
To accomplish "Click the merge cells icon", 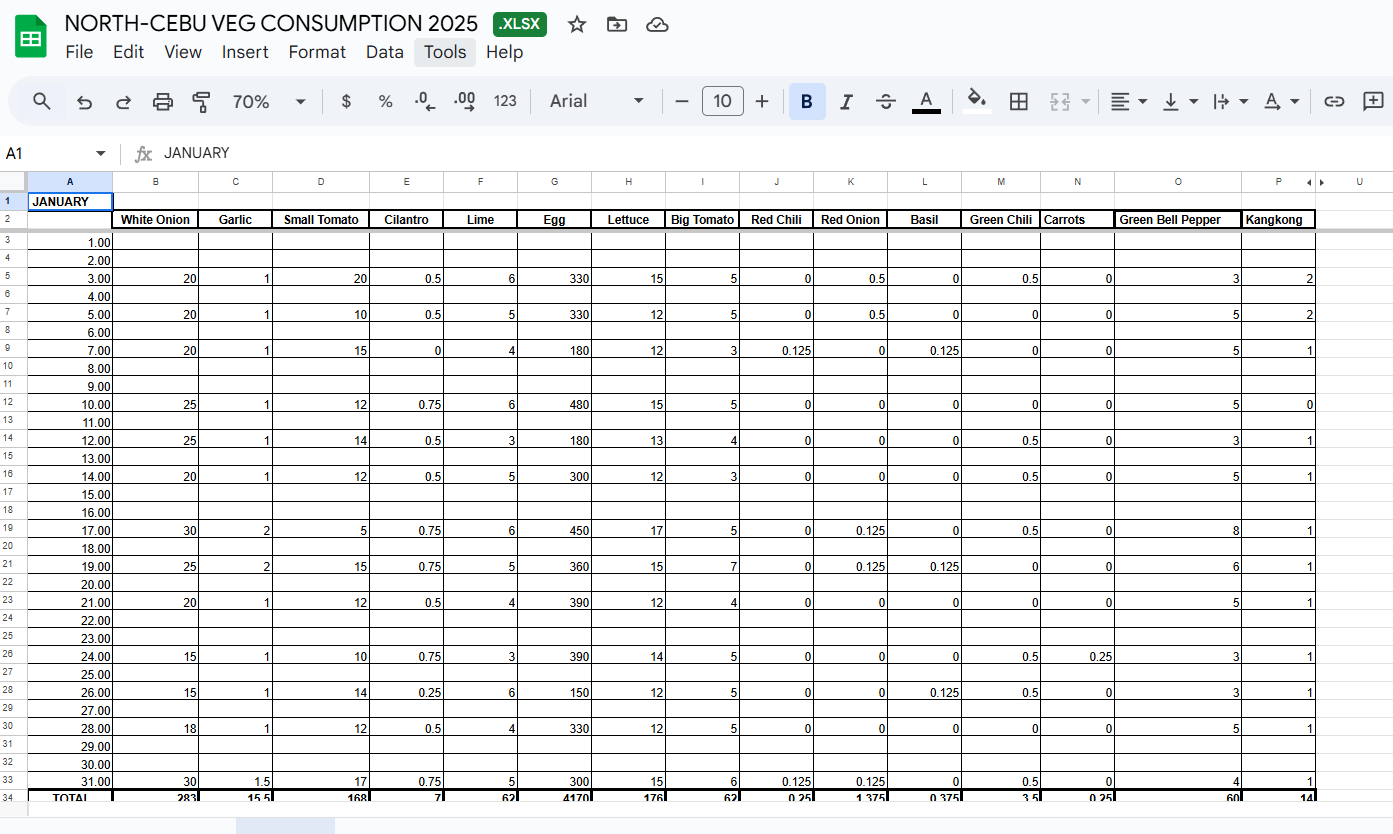I will [x=1060, y=101].
